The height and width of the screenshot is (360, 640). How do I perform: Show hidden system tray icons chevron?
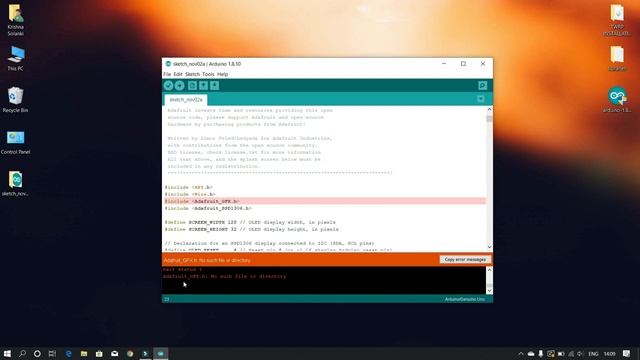pyautogui.click(x=520, y=354)
